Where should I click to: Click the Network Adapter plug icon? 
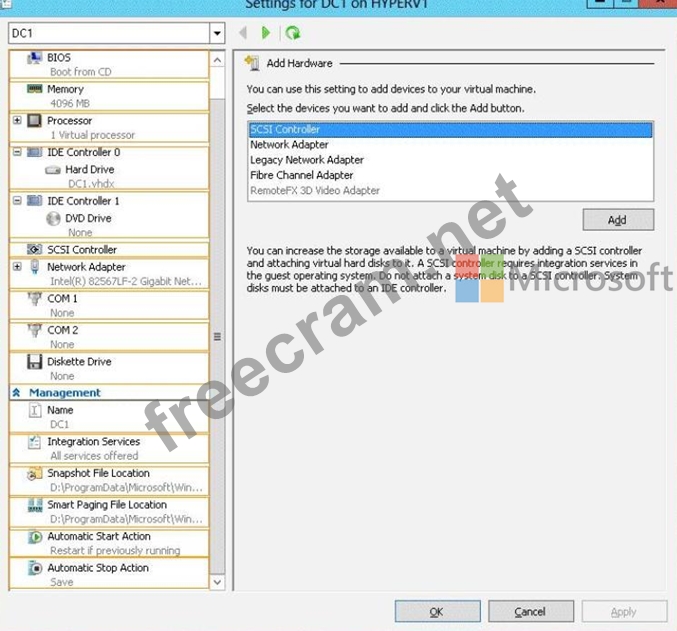35,266
